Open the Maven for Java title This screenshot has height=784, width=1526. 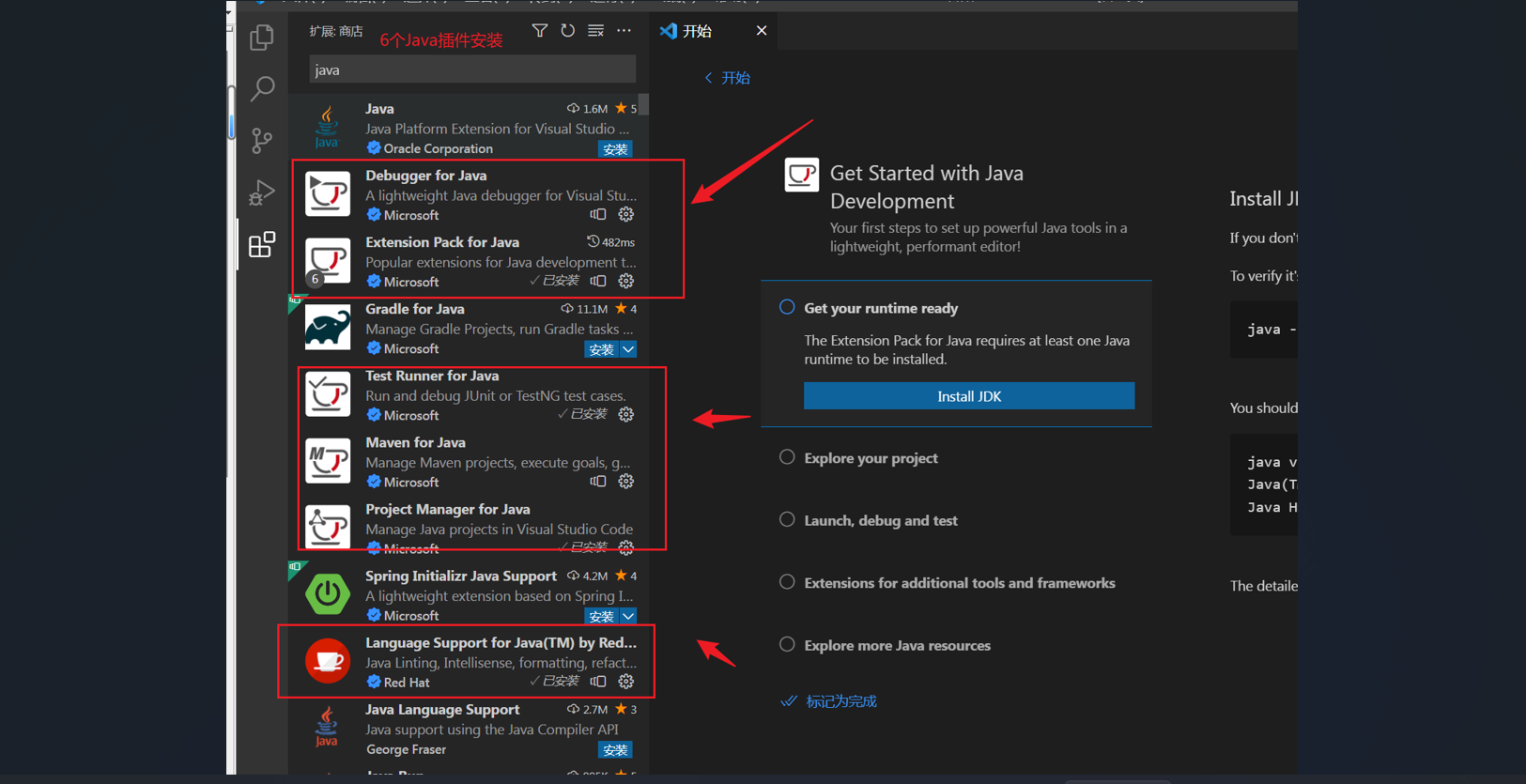tap(415, 442)
